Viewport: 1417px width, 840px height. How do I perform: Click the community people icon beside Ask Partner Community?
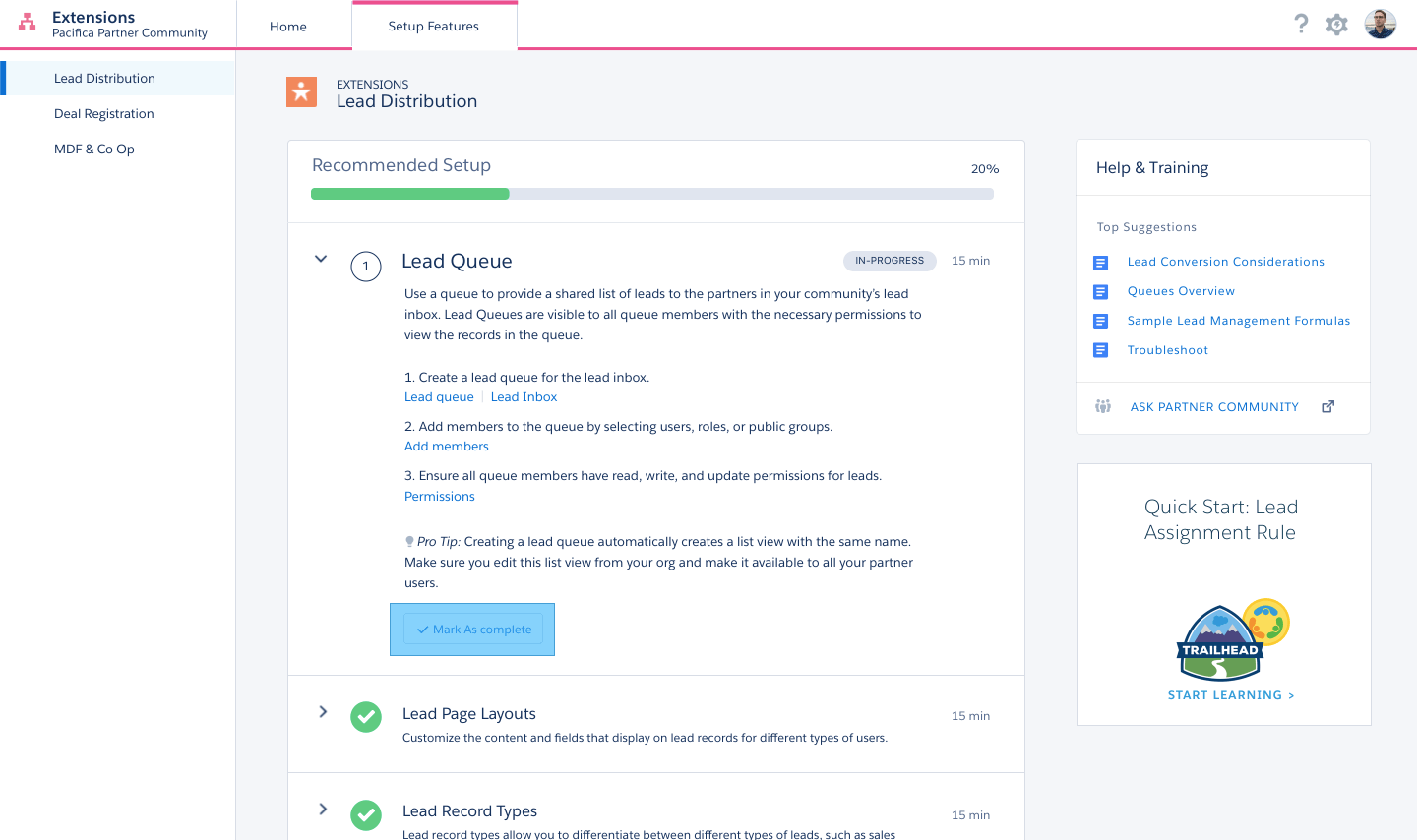click(1103, 406)
